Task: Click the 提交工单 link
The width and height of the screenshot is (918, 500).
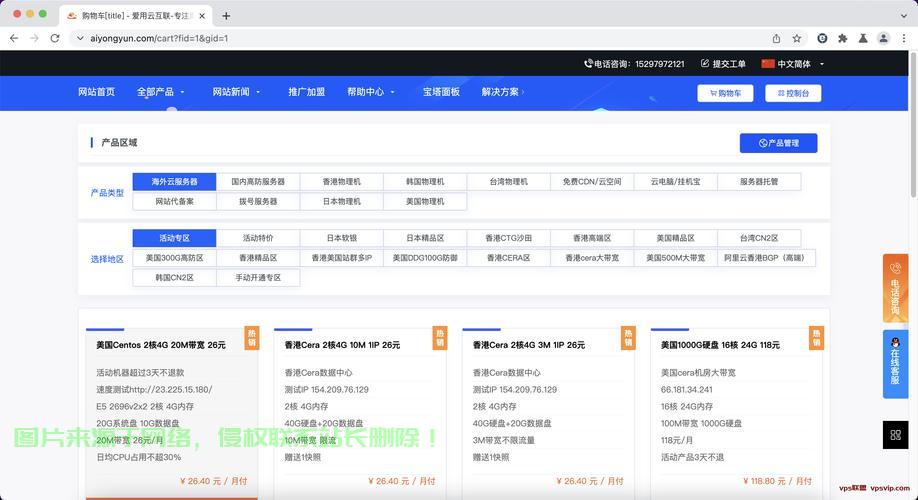Action: pos(723,64)
